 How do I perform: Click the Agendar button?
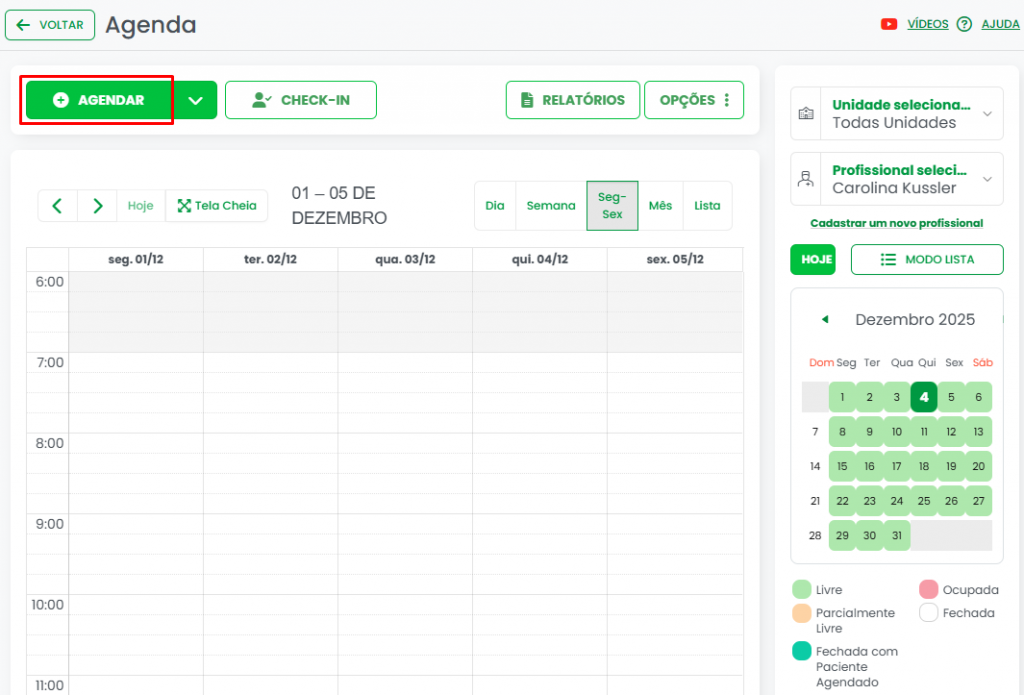[99, 100]
